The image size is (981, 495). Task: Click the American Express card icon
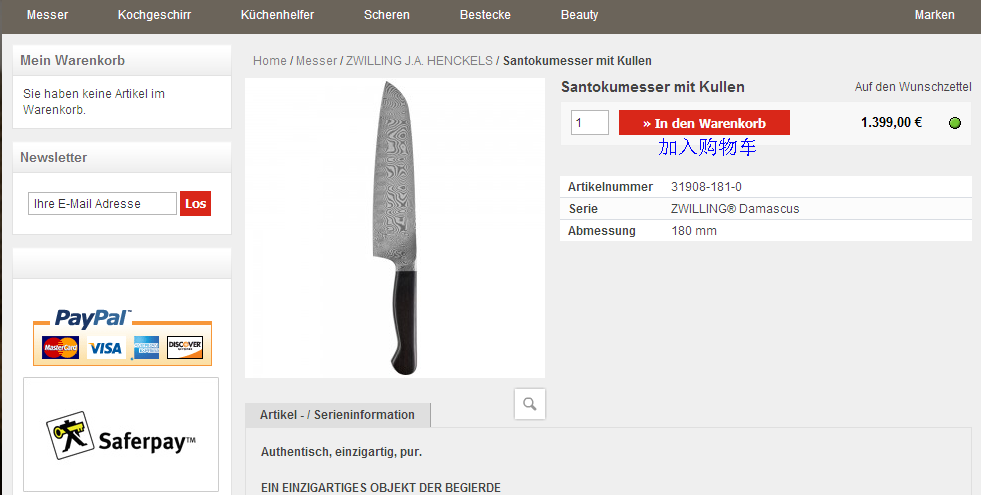tap(146, 348)
